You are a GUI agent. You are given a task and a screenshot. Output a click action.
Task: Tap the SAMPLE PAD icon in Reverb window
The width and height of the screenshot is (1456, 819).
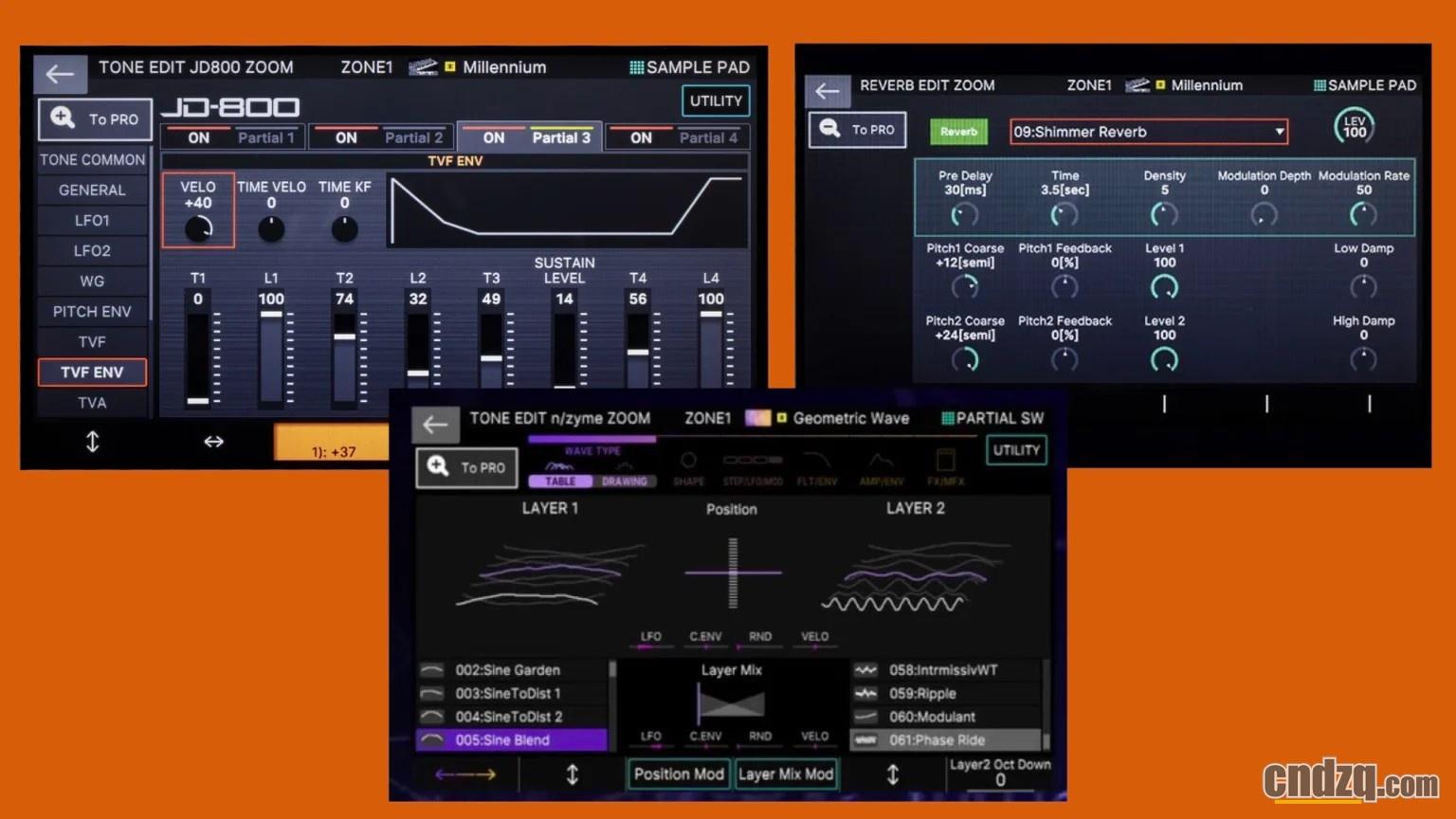point(1319,85)
